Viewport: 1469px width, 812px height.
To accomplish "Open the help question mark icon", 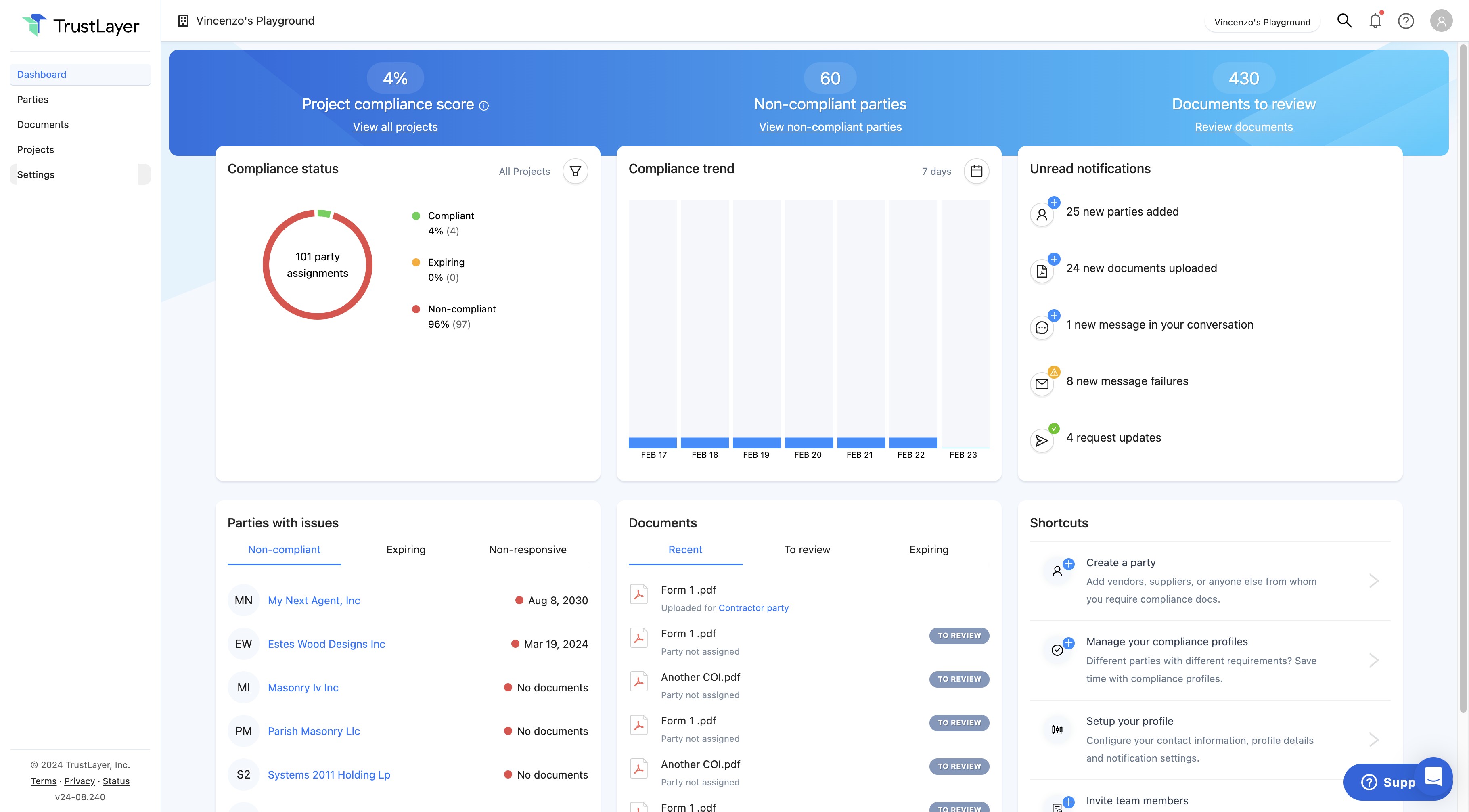I will pos(1406,21).
